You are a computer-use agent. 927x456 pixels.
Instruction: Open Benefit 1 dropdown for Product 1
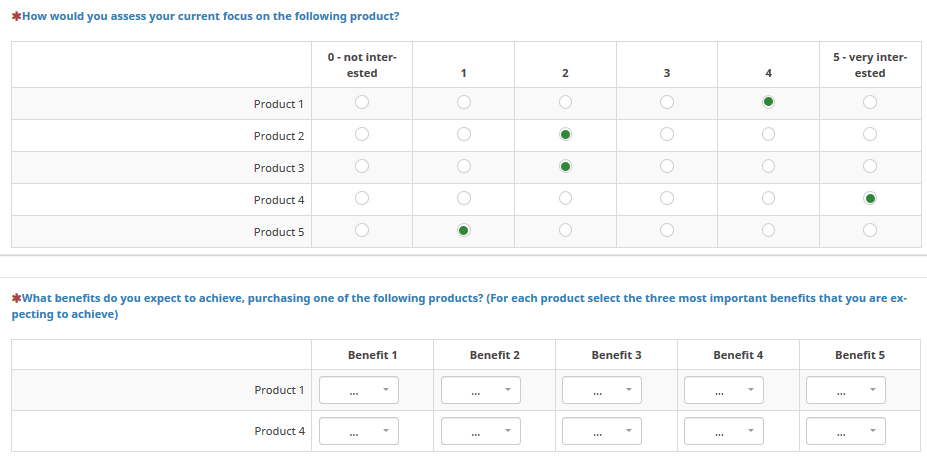pos(359,390)
